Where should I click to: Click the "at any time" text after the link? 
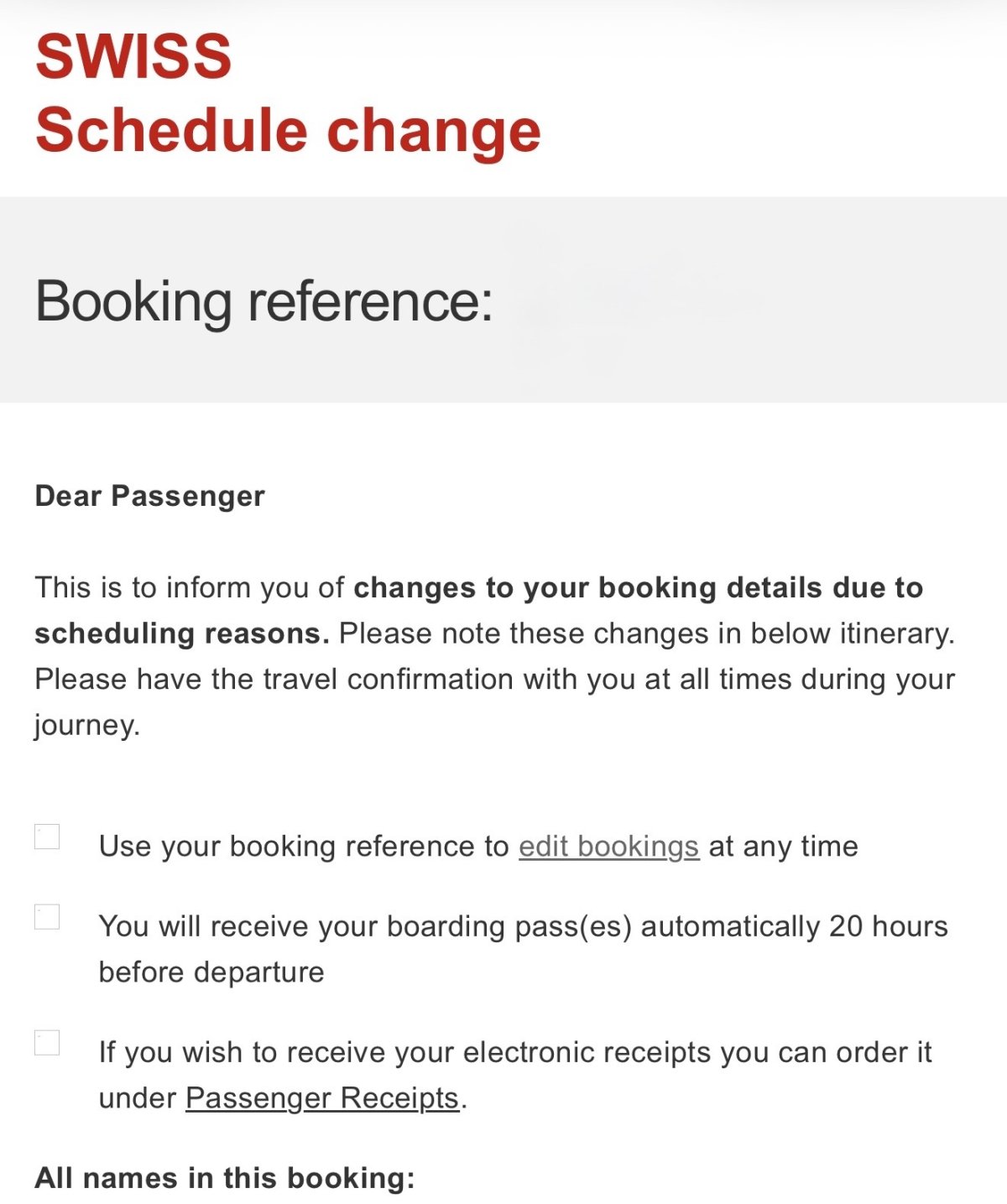[x=783, y=846]
